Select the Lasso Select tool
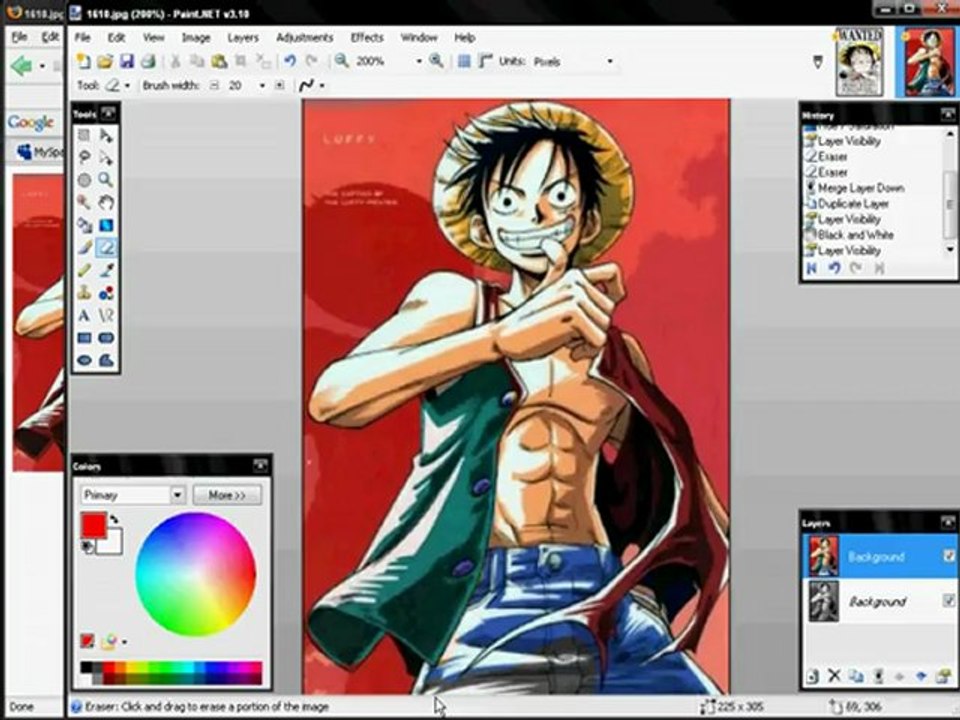Image resolution: width=960 pixels, height=720 pixels. [84, 158]
